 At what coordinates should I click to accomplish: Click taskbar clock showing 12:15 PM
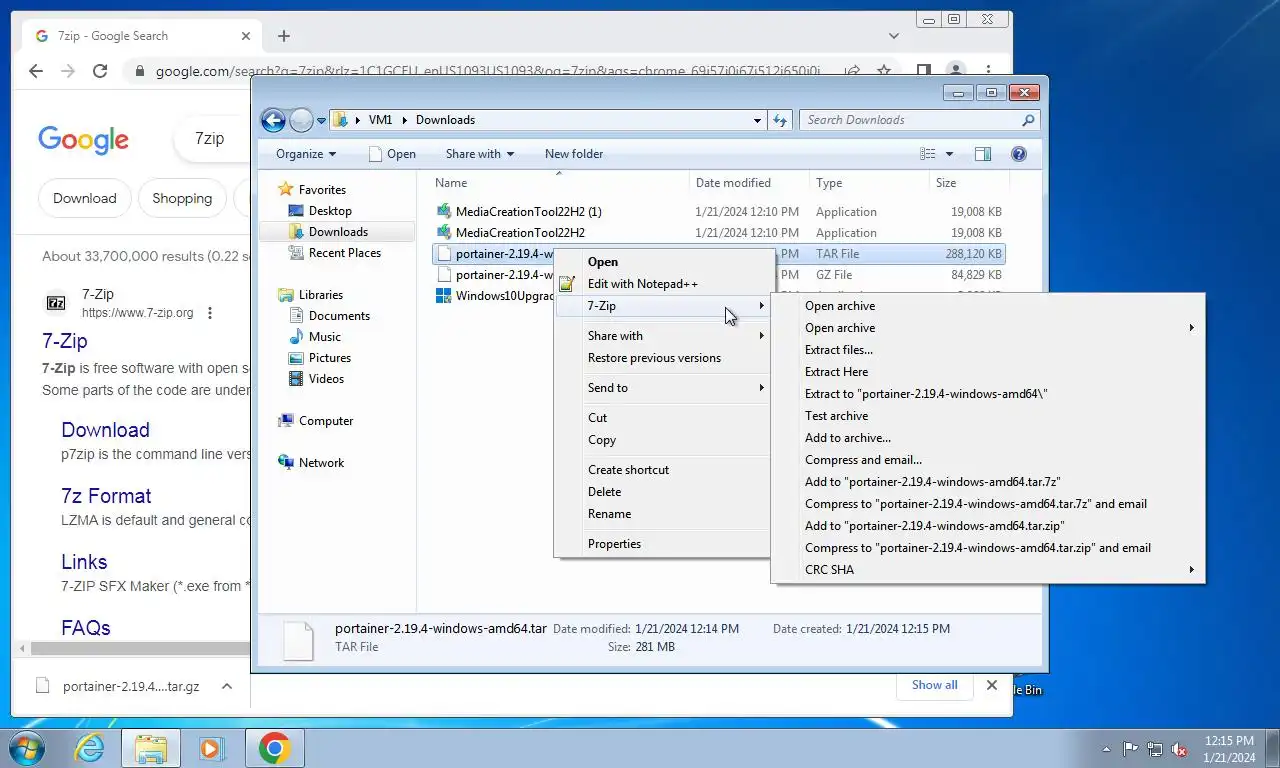tap(1229, 749)
